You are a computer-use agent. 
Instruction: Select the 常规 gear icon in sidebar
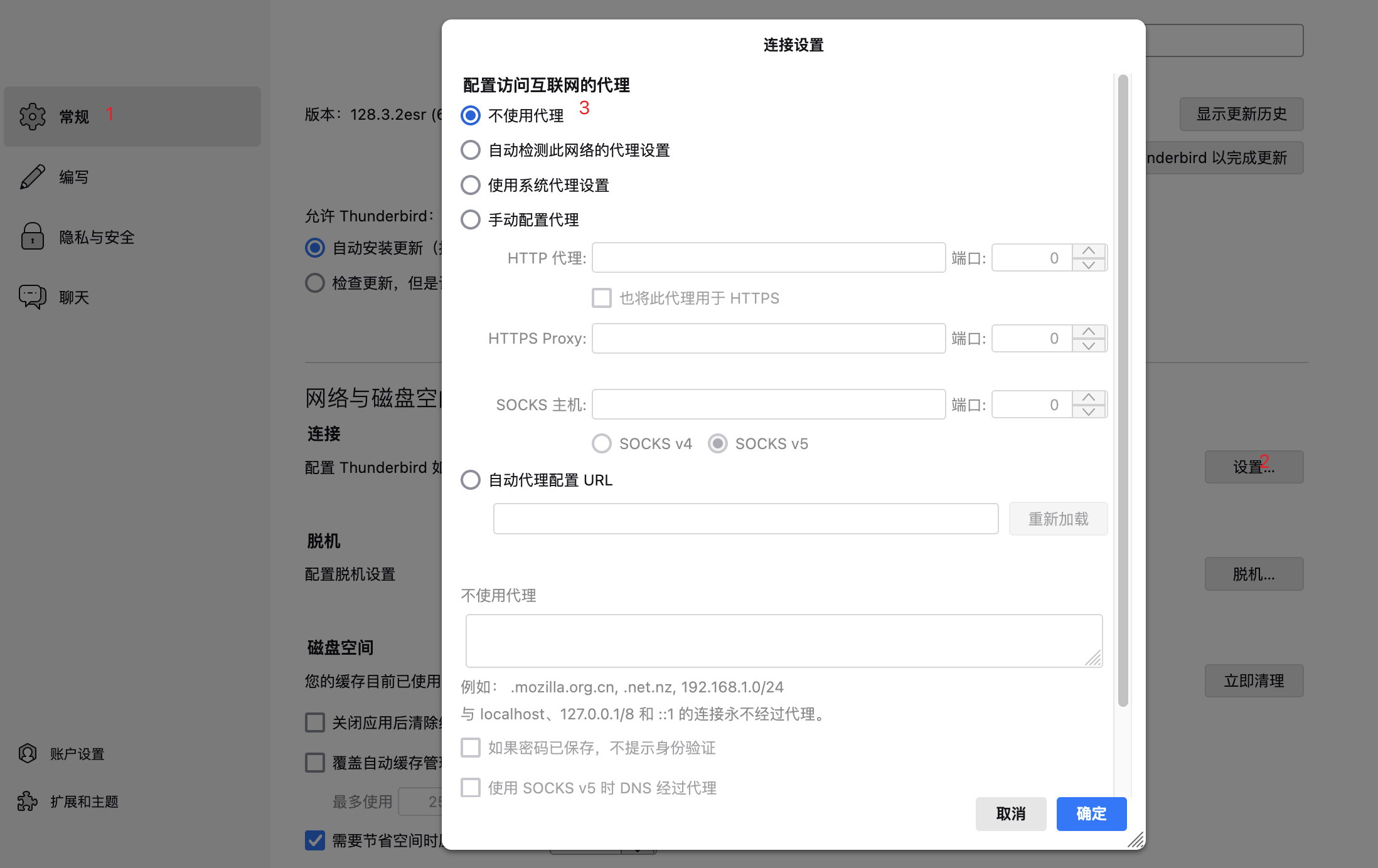32,116
